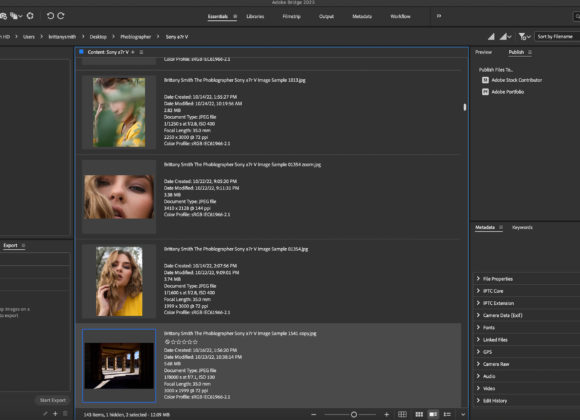
Task: Open the Metadata panel menu icon
Action: click(x=501, y=227)
